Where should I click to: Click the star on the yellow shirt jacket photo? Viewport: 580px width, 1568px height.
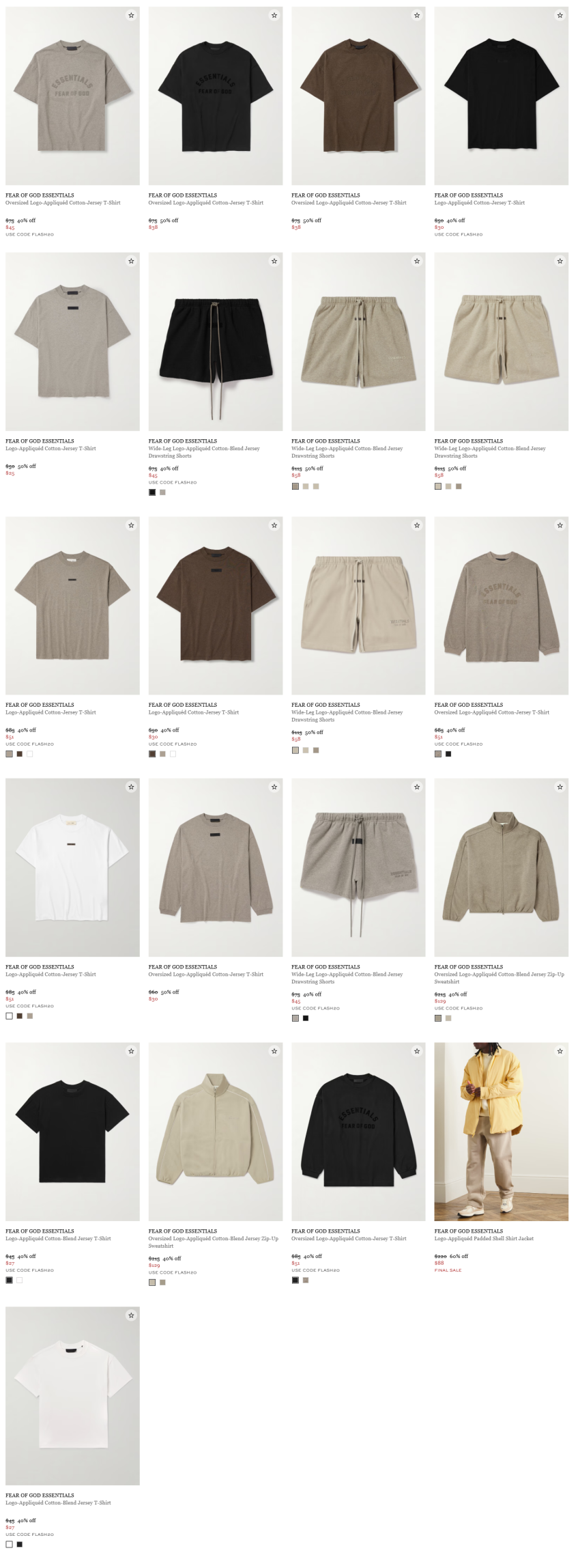(x=560, y=1051)
